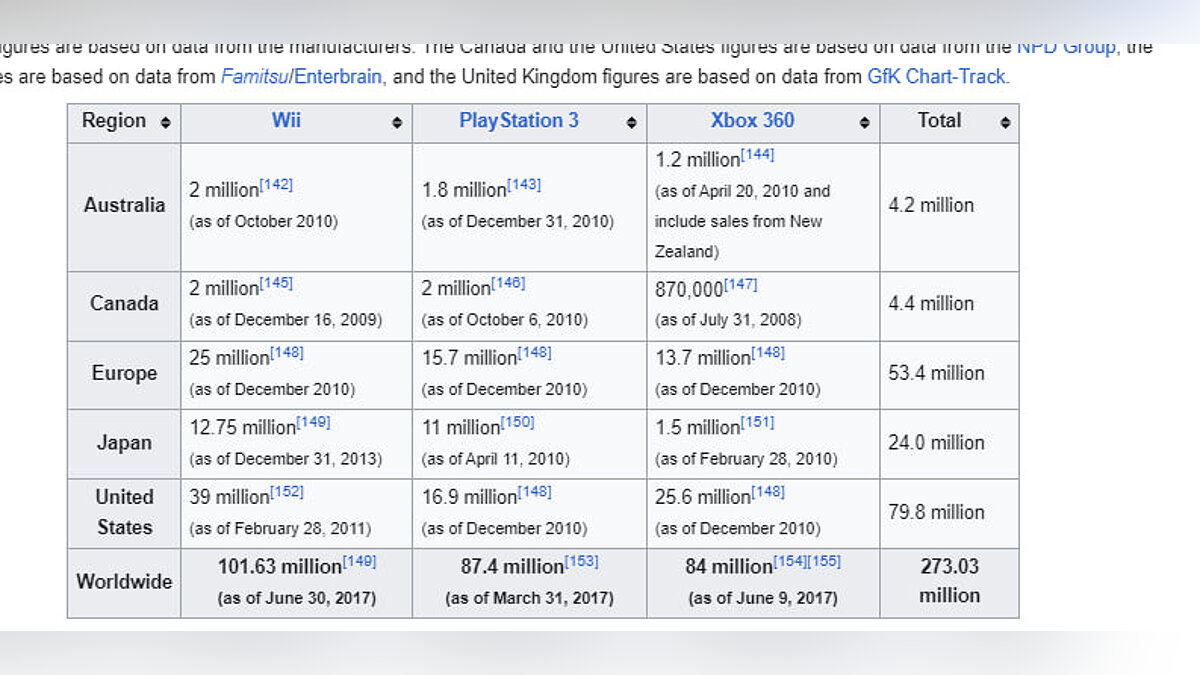Click citation 155 for worldwide Xbox 360

[824, 561]
